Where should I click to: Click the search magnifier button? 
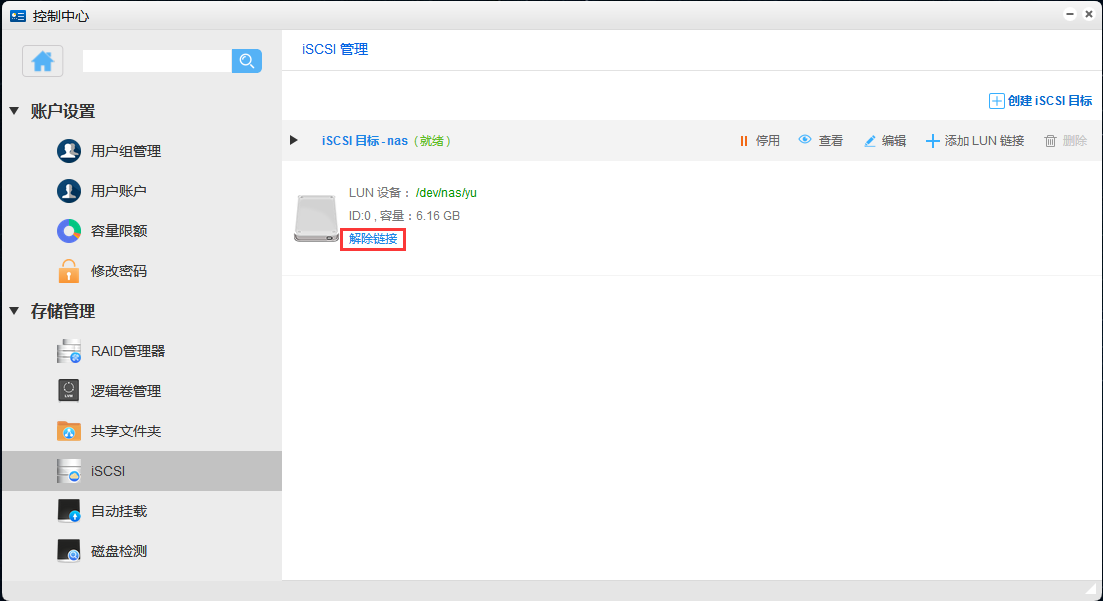pyautogui.click(x=247, y=61)
